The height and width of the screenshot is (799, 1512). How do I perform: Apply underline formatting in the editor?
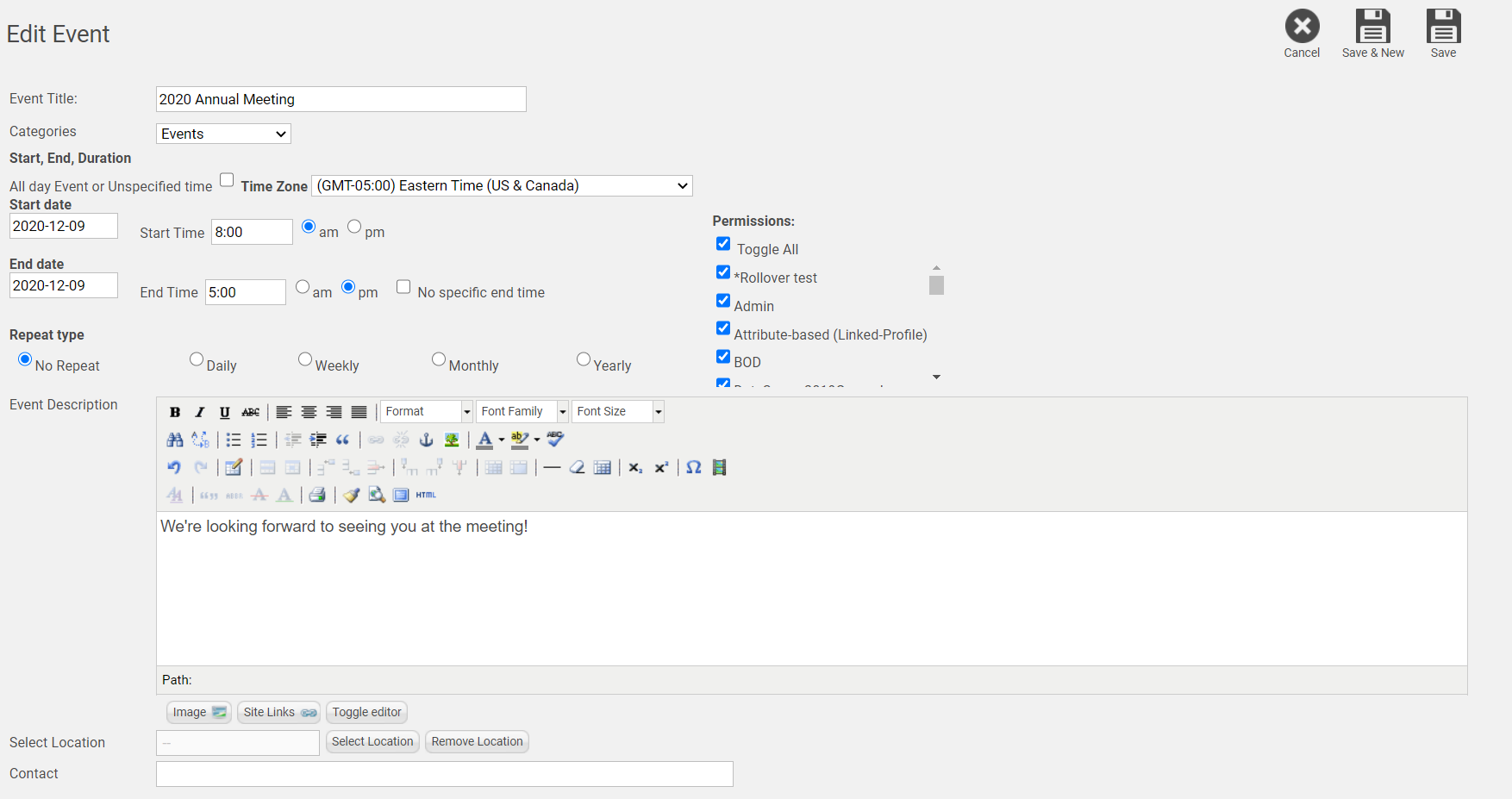point(225,412)
